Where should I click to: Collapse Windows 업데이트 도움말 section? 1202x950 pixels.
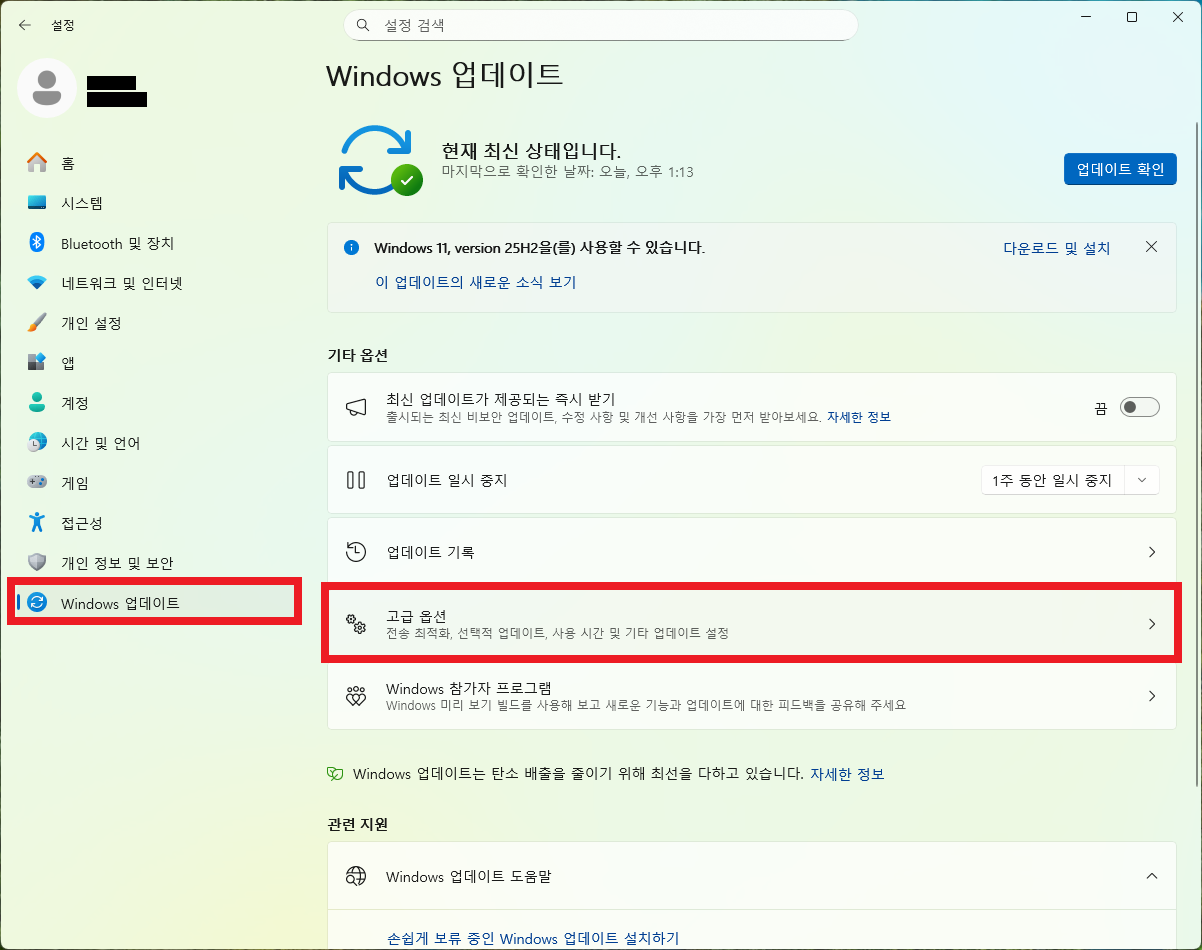coord(1152,876)
